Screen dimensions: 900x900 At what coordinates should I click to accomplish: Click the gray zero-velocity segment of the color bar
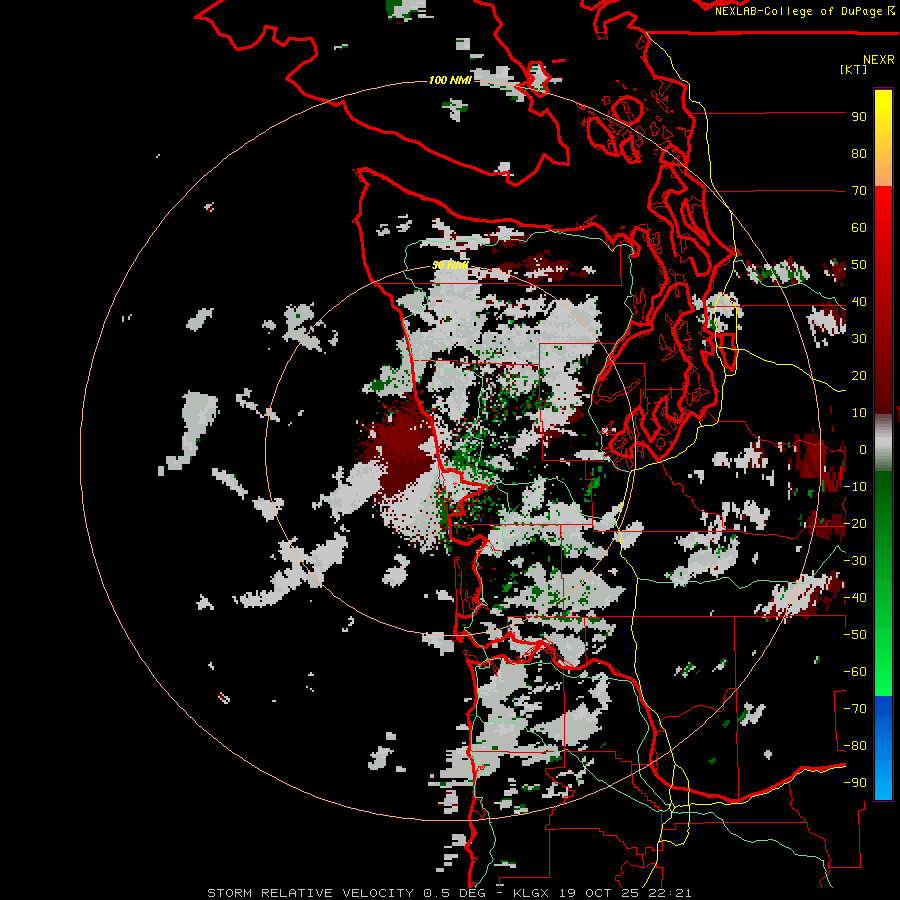(x=883, y=442)
